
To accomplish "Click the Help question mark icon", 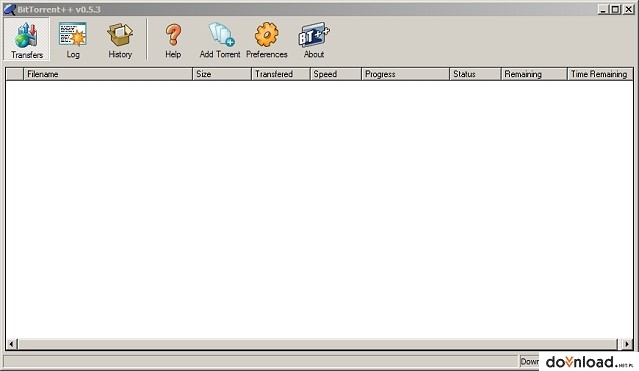I will coord(173,35).
